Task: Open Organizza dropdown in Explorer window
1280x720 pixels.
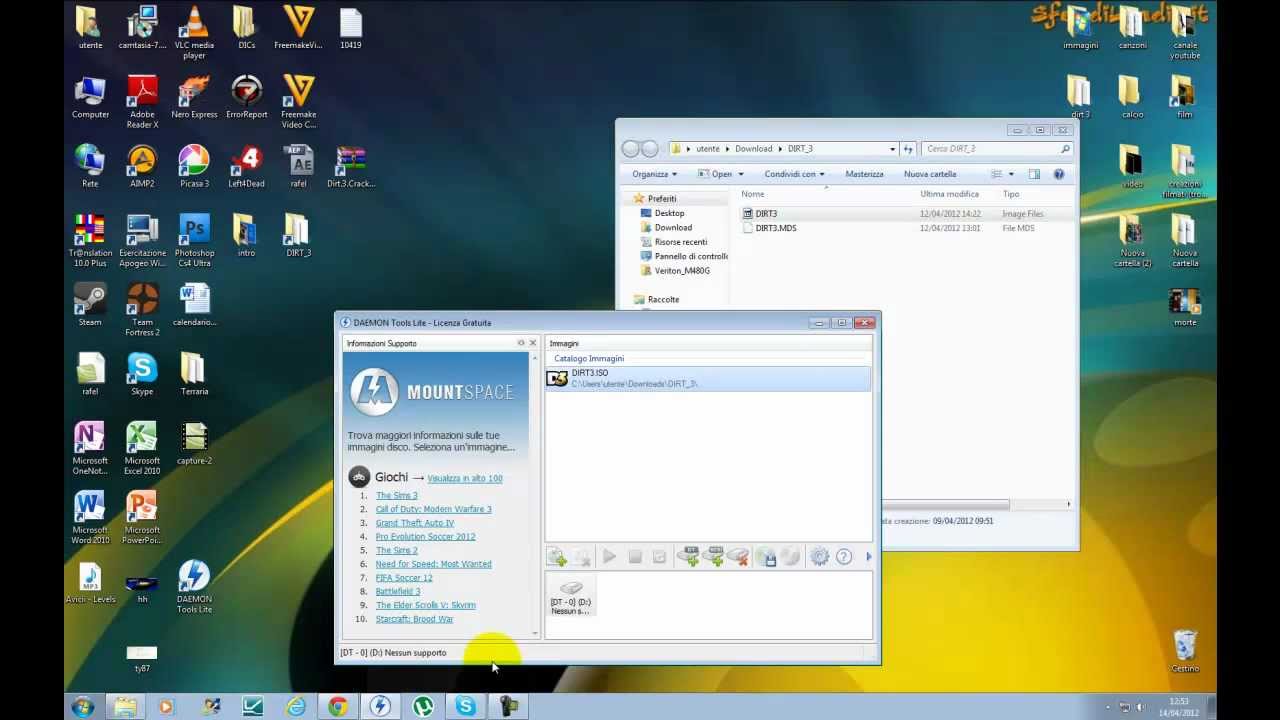Action: [654, 174]
